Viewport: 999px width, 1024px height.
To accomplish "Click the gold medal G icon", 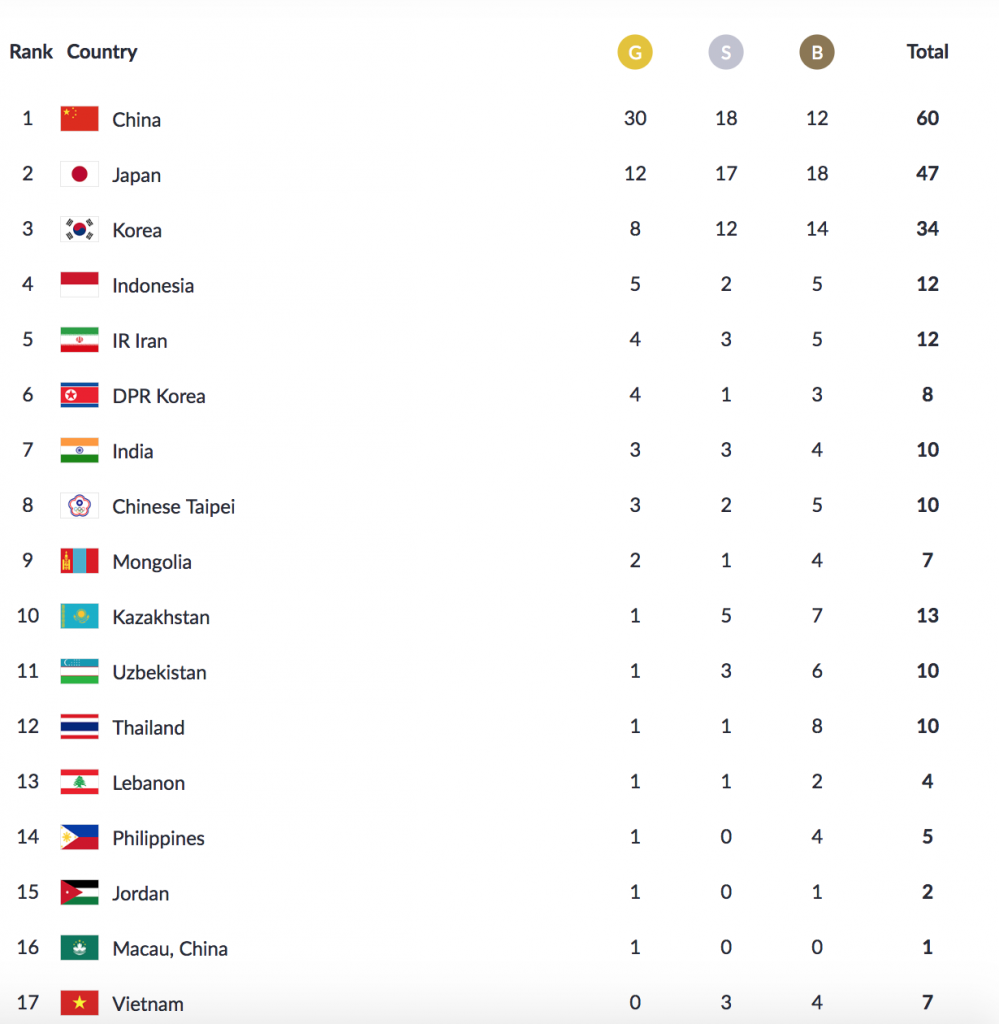I will pyautogui.click(x=635, y=53).
